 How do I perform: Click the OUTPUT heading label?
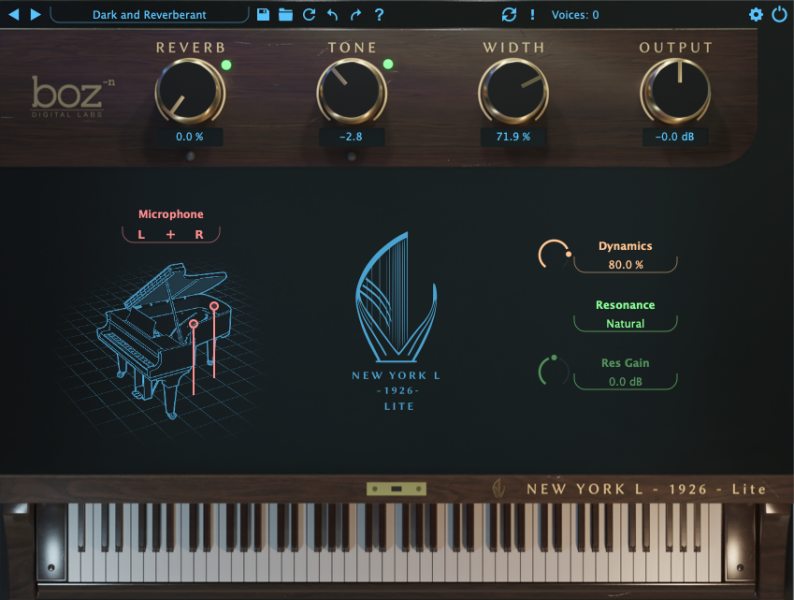(676, 48)
